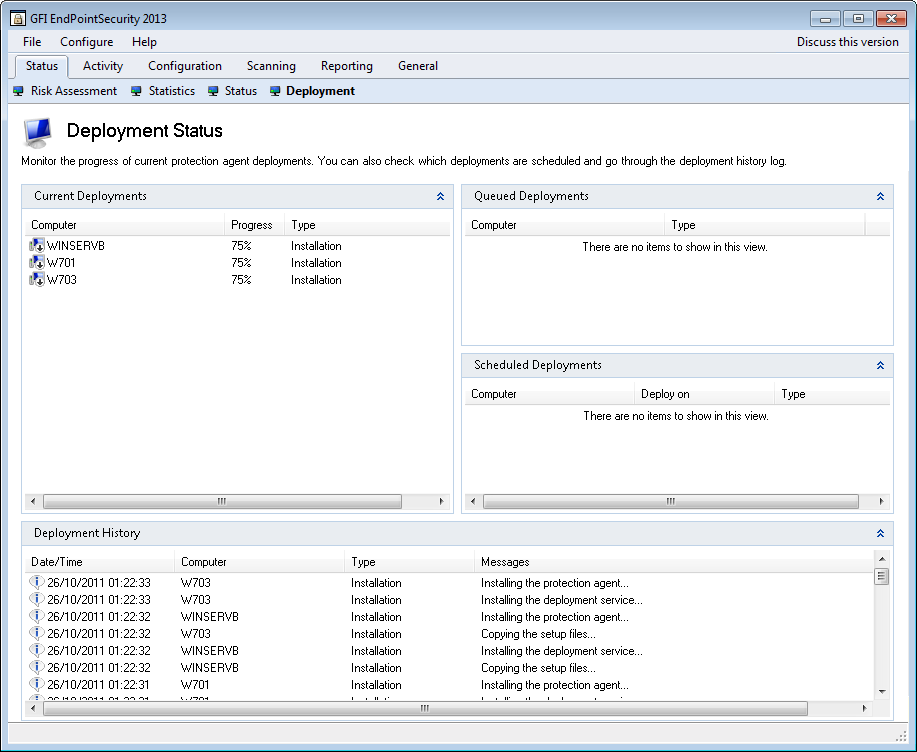Click the W703 deployment computer icon
Image resolution: width=917 pixels, height=752 pixels.
tap(37, 280)
